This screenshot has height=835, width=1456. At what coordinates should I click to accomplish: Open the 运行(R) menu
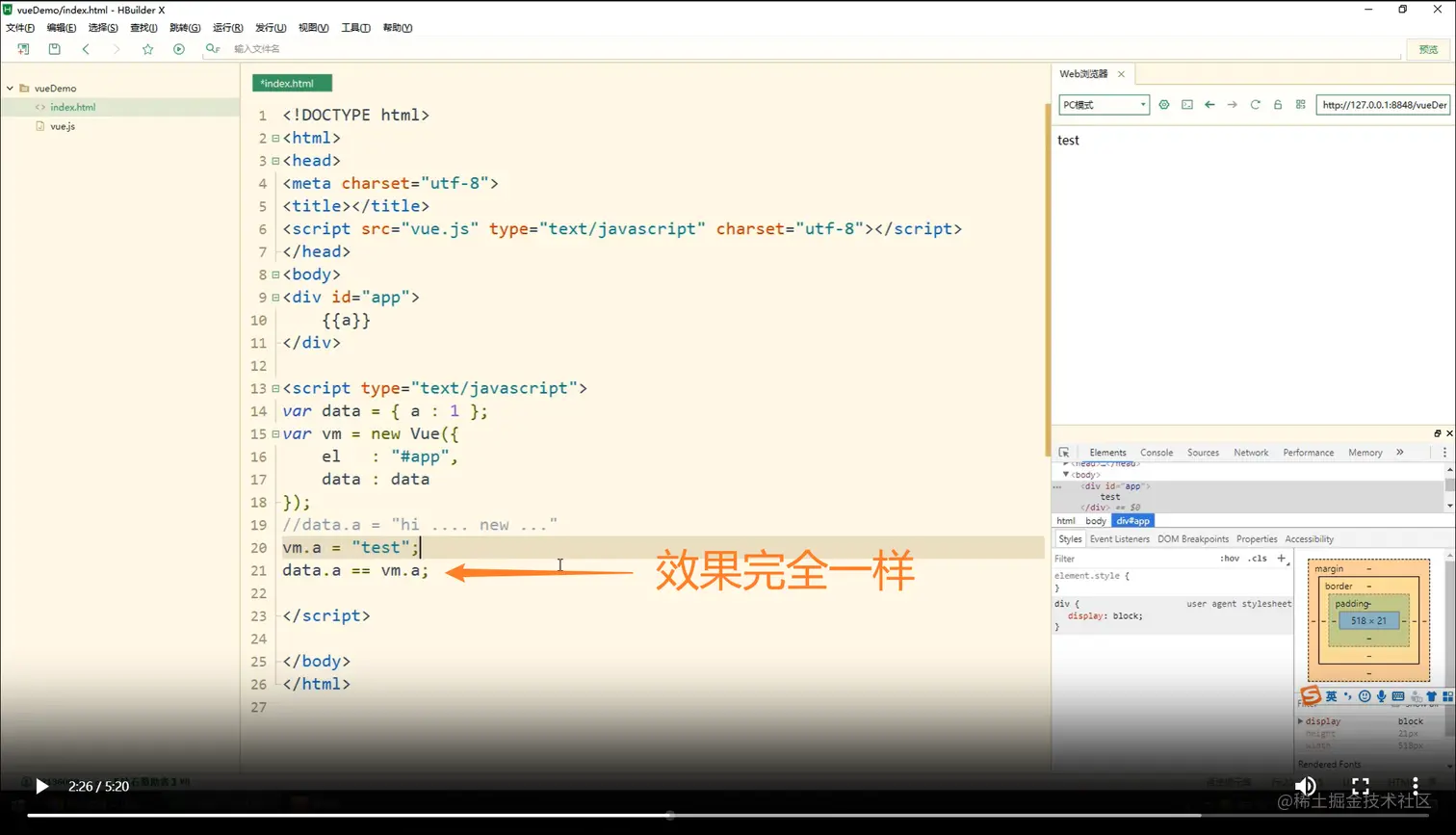(228, 28)
